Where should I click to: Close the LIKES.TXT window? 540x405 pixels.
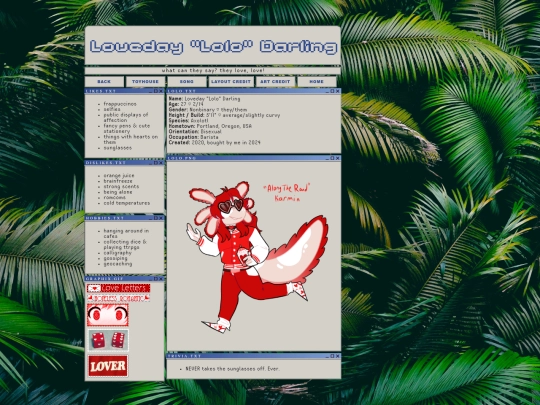(x=161, y=91)
